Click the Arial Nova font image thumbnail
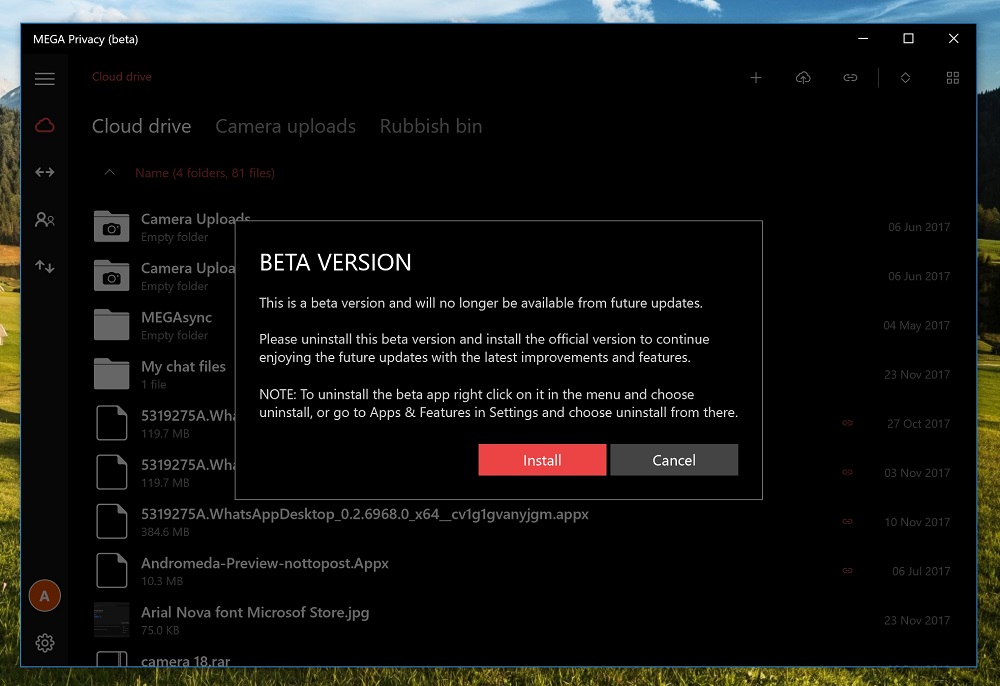Image resolution: width=1000 pixels, height=686 pixels. pos(112,620)
